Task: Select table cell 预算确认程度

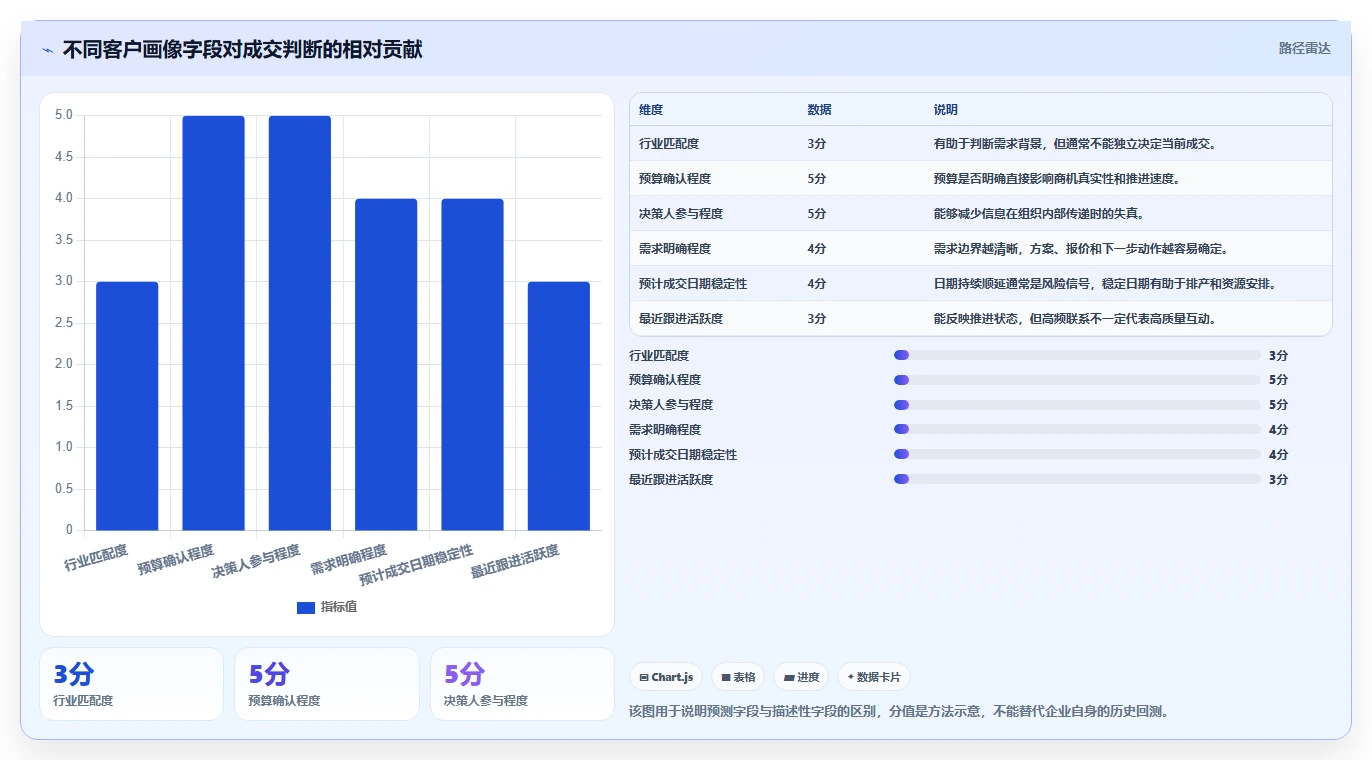Action: coord(675,179)
